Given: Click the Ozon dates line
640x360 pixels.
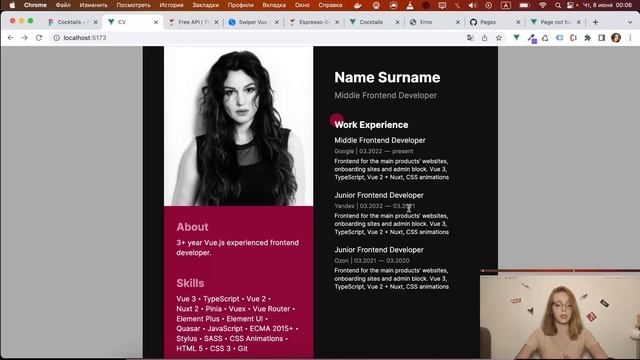Looking at the screenshot, I should [372, 260].
